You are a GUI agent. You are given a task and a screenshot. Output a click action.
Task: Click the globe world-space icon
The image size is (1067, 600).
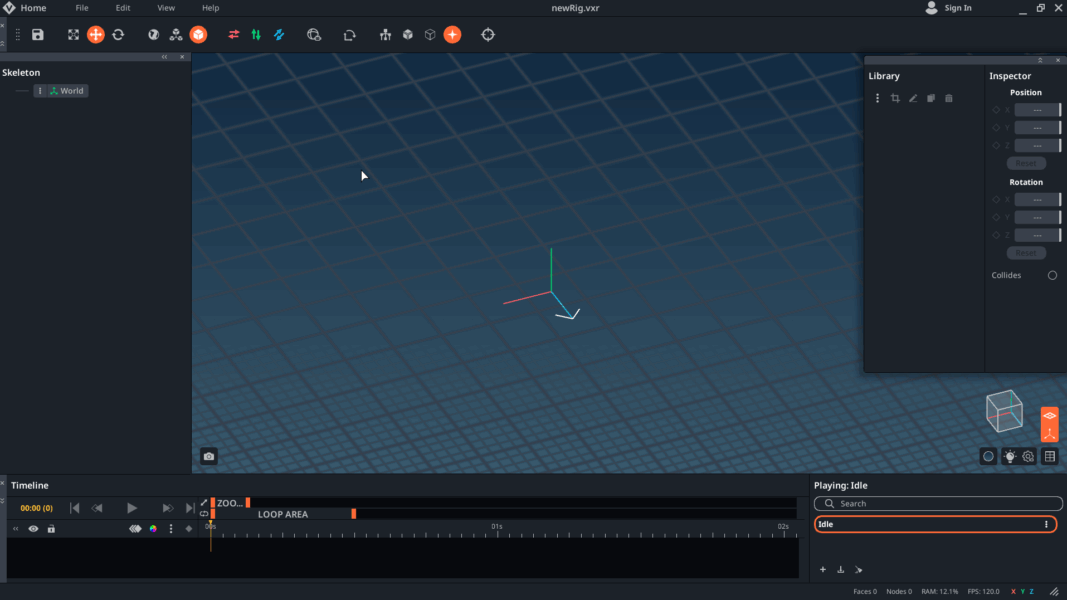pyautogui.click(x=153, y=35)
